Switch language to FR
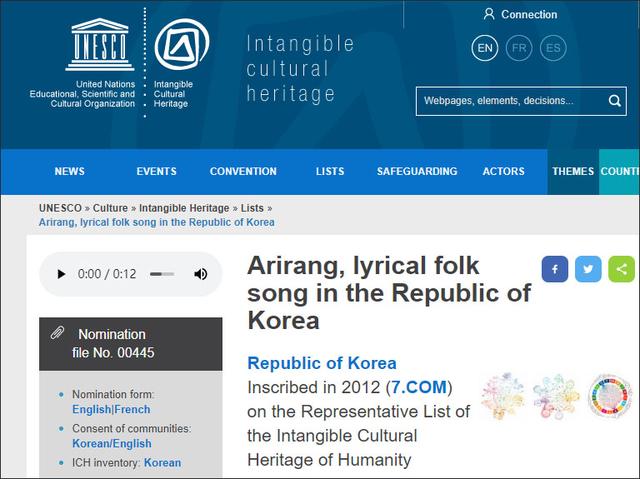This screenshot has height=479, width=640. [519, 48]
